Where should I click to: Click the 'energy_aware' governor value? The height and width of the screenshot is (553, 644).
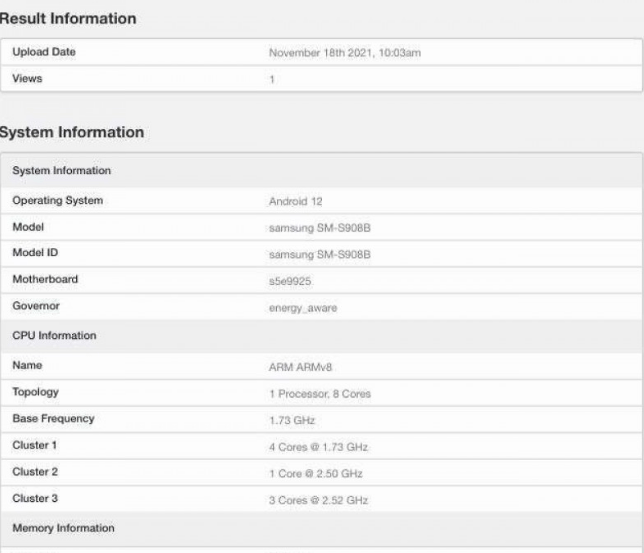click(x=303, y=308)
